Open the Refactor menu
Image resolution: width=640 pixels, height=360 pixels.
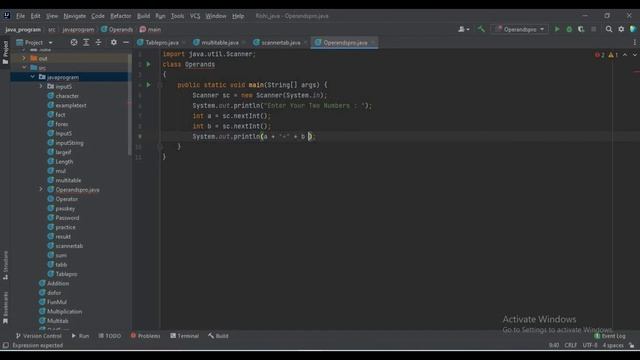point(121,16)
